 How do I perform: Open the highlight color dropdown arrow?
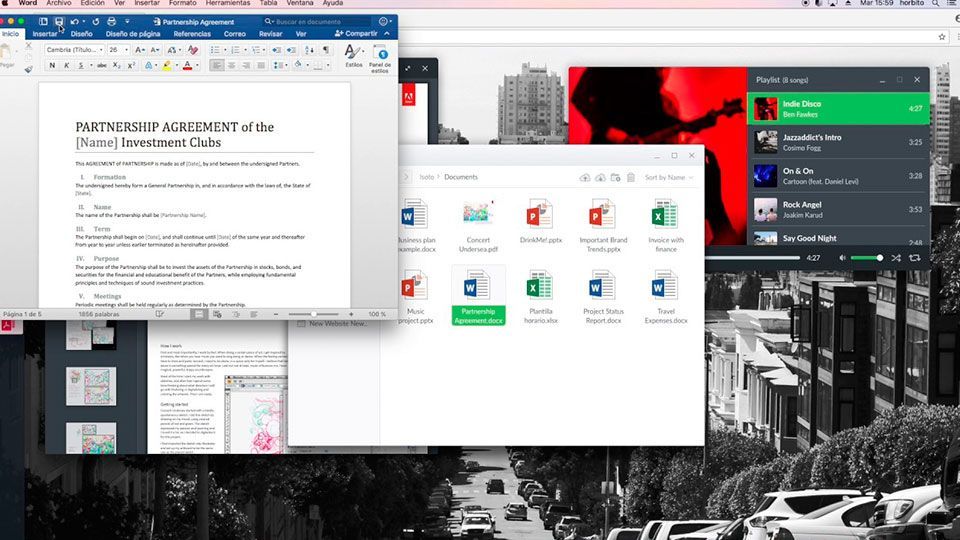click(x=176, y=66)
